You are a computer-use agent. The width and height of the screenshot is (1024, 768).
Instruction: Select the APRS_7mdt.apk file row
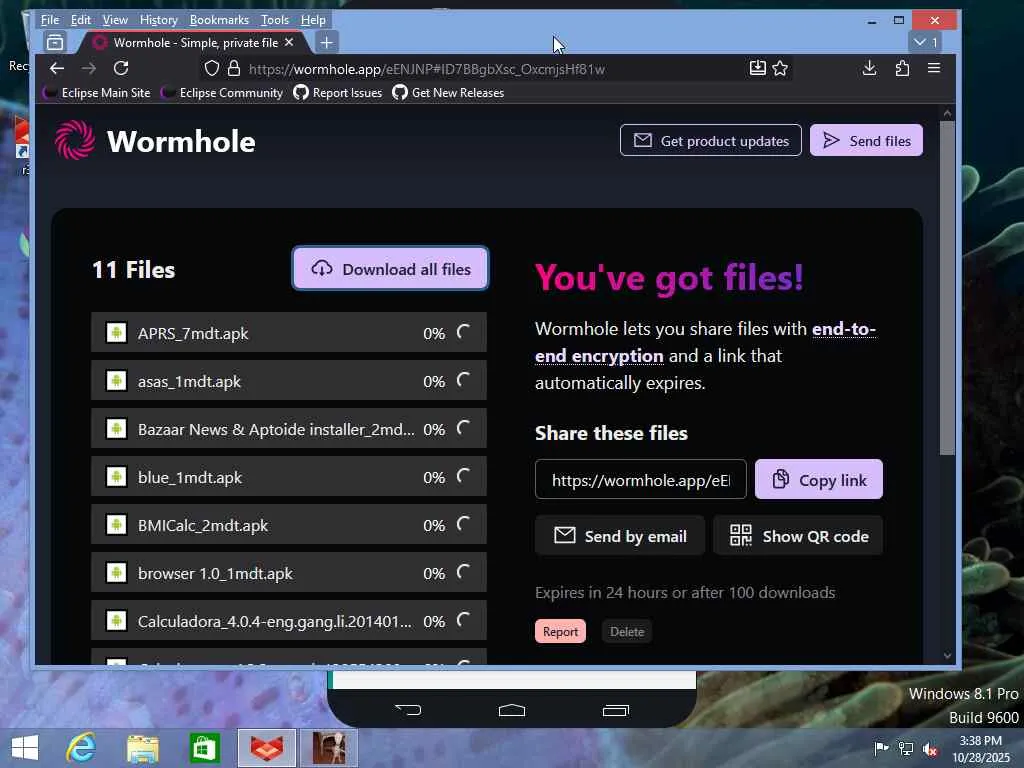289,332
